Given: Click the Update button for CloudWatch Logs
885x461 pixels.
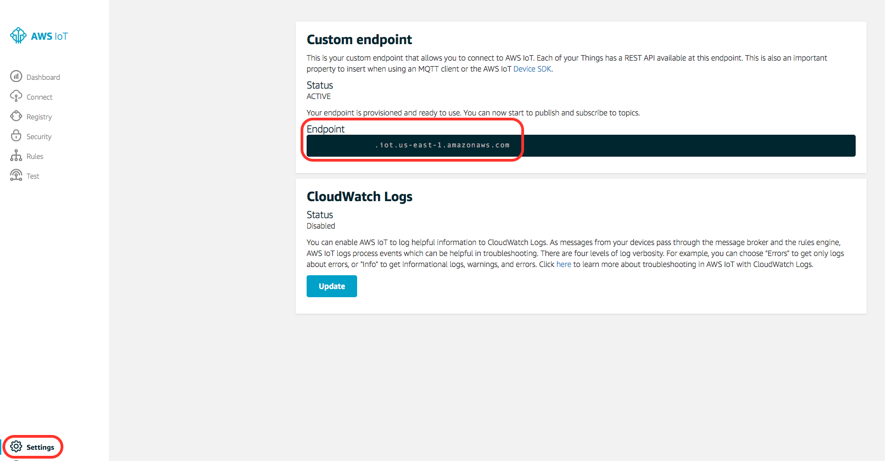Looking at the screenshot, I should [x=331, y=286].
